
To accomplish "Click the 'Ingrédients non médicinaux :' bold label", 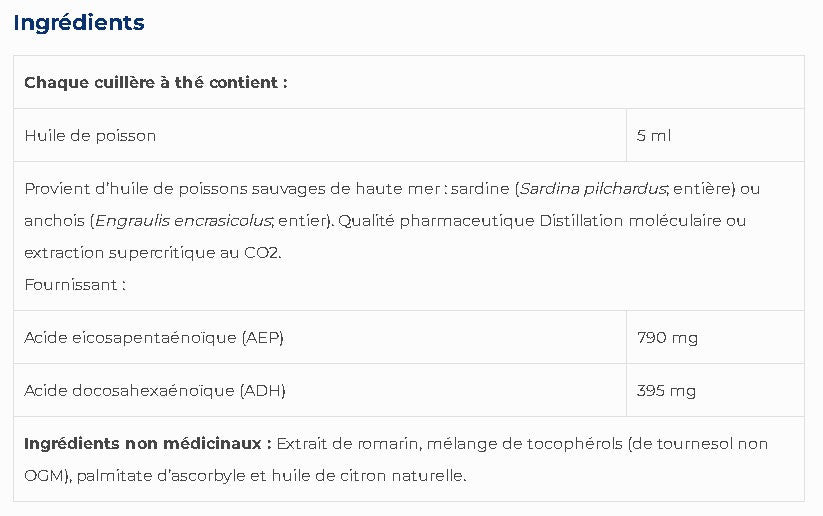I will tap(148, 444).
